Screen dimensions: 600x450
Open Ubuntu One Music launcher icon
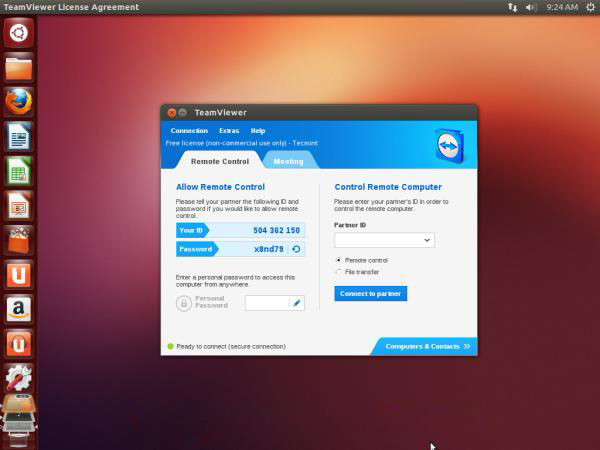[19, 344]
